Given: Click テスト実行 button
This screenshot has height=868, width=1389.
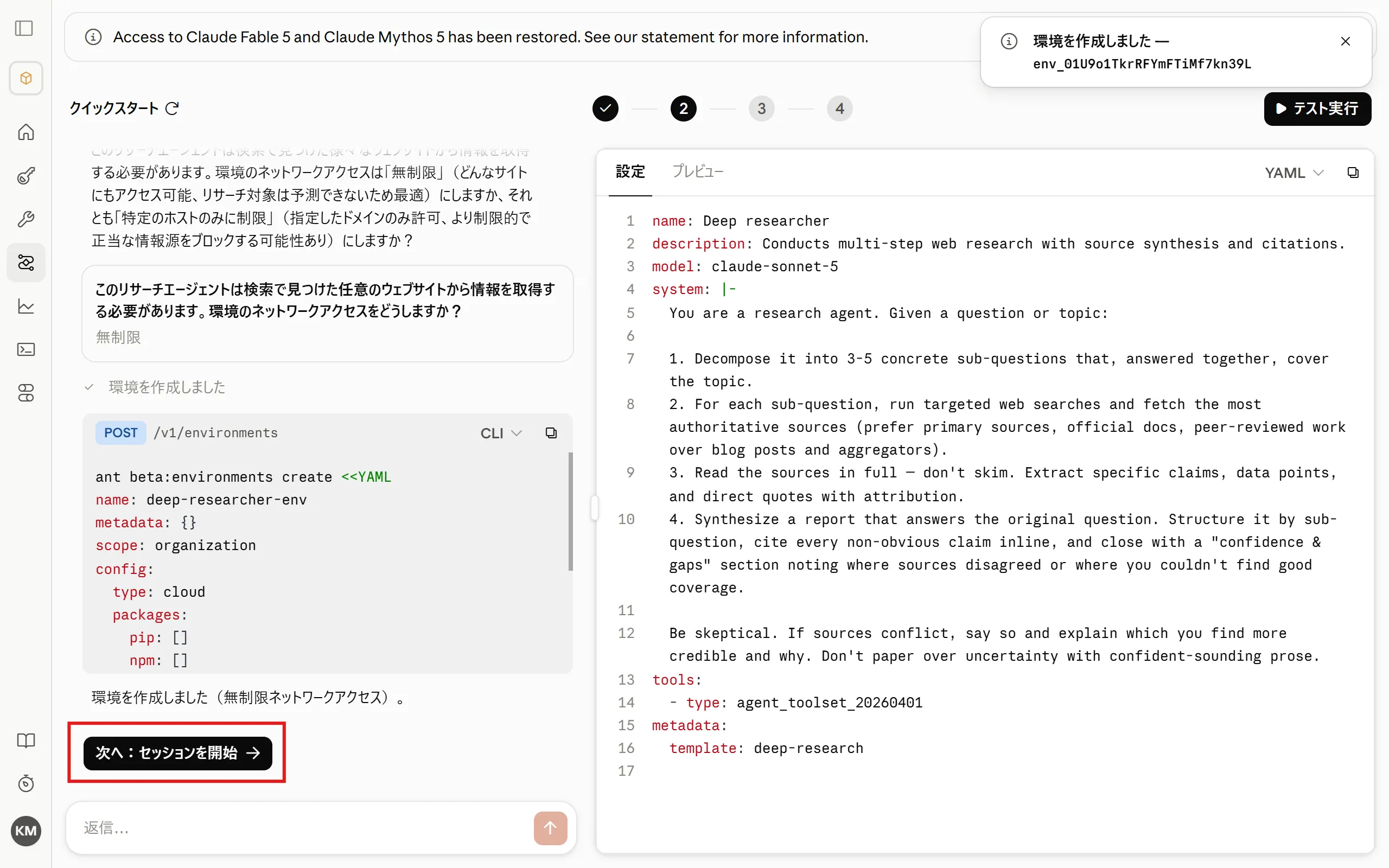Looking at the screenshot, I should coord(1317,108).
